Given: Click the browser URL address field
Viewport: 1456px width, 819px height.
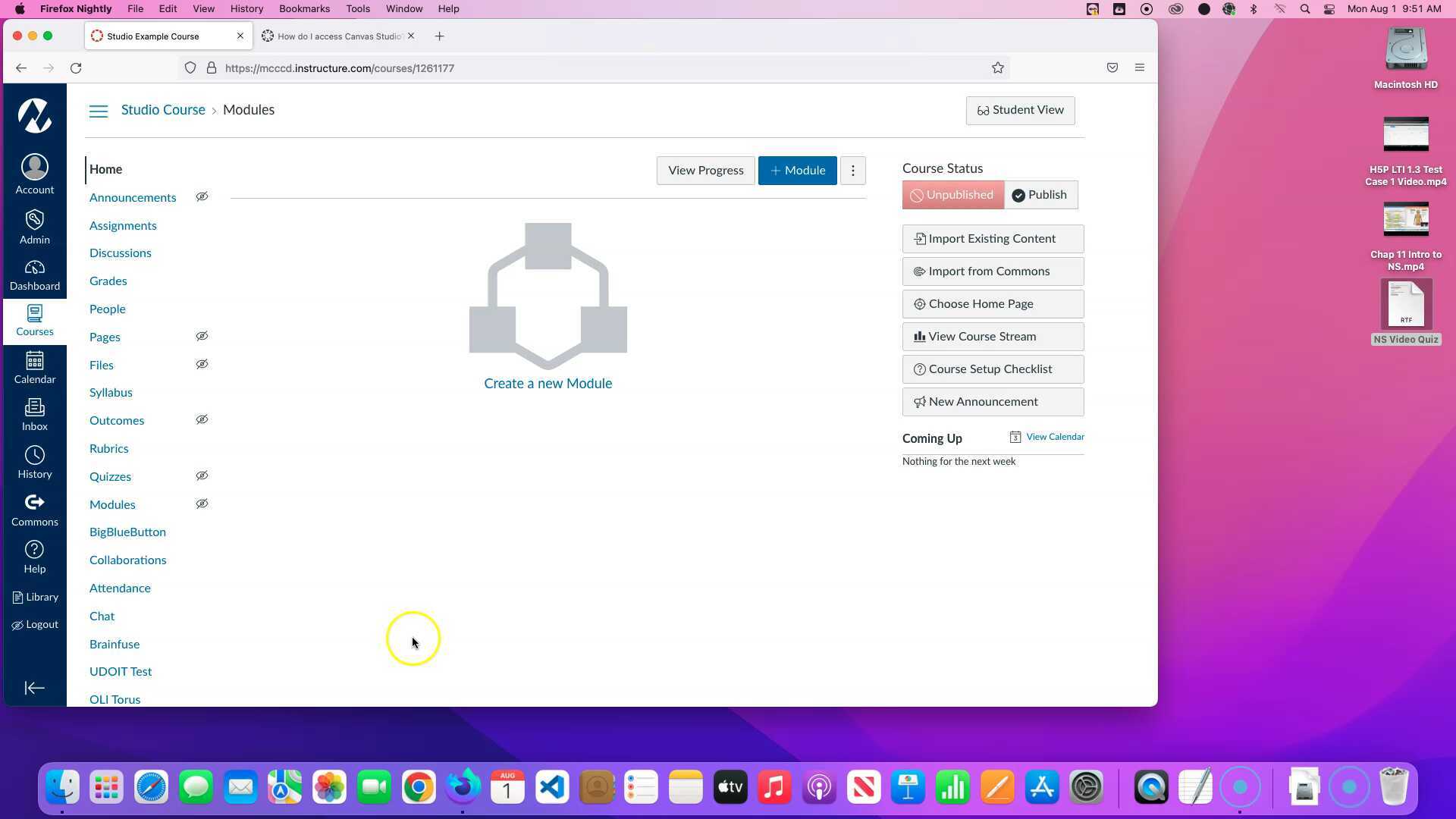Looking at the screenshot, I should point(531,68).
